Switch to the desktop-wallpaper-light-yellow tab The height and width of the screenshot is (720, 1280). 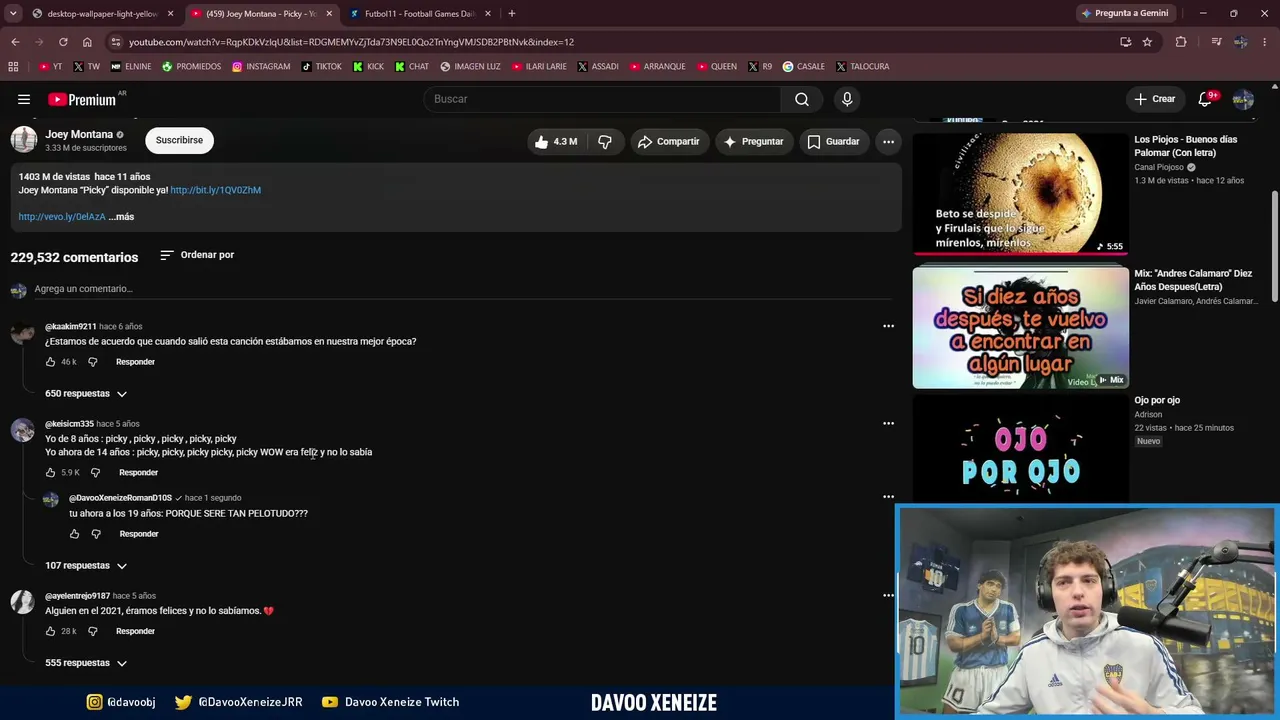103,14
